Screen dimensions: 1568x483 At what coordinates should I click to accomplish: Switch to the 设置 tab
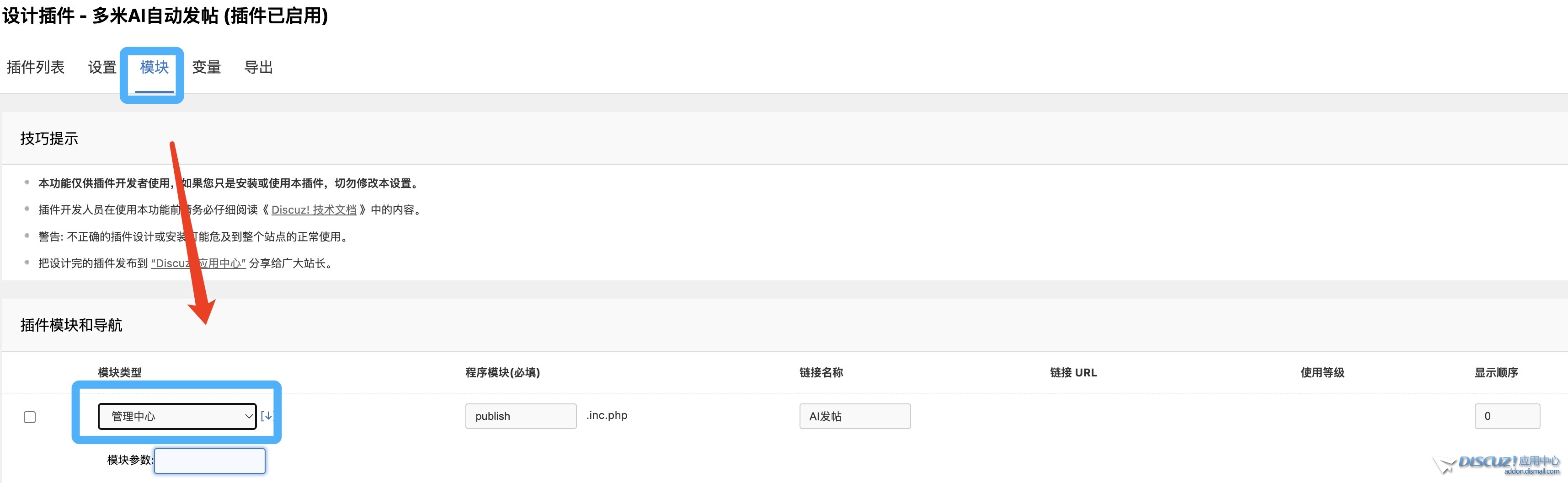[102, 67]
